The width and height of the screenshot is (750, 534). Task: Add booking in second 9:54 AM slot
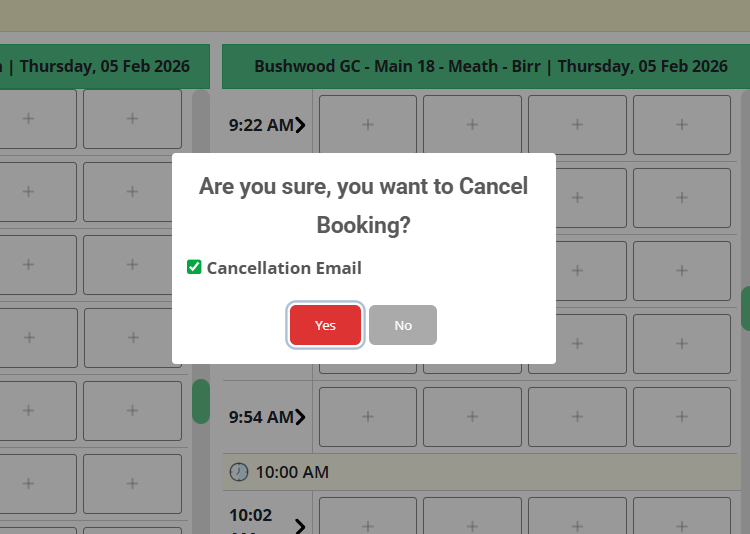(x=472, y=417)
